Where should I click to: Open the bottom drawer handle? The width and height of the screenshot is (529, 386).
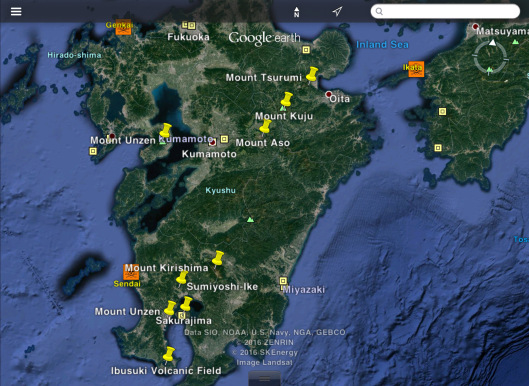[x=264, y=379]
